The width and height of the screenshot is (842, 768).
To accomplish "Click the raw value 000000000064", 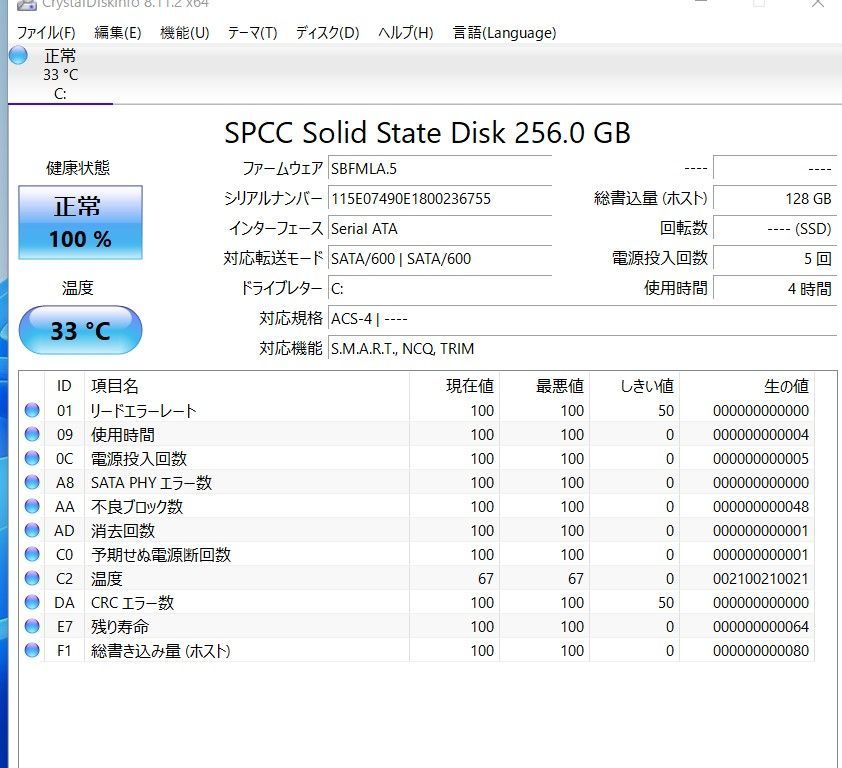I will point(760,626).
